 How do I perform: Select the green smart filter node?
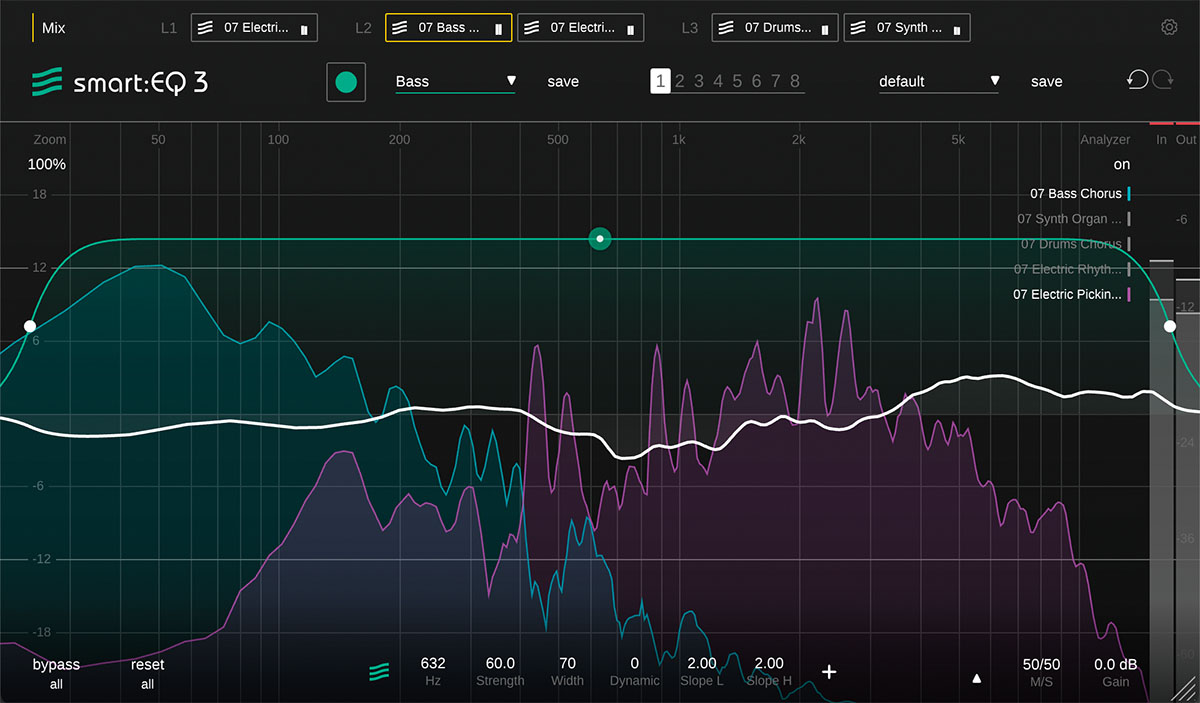click(x=600, y=239)
